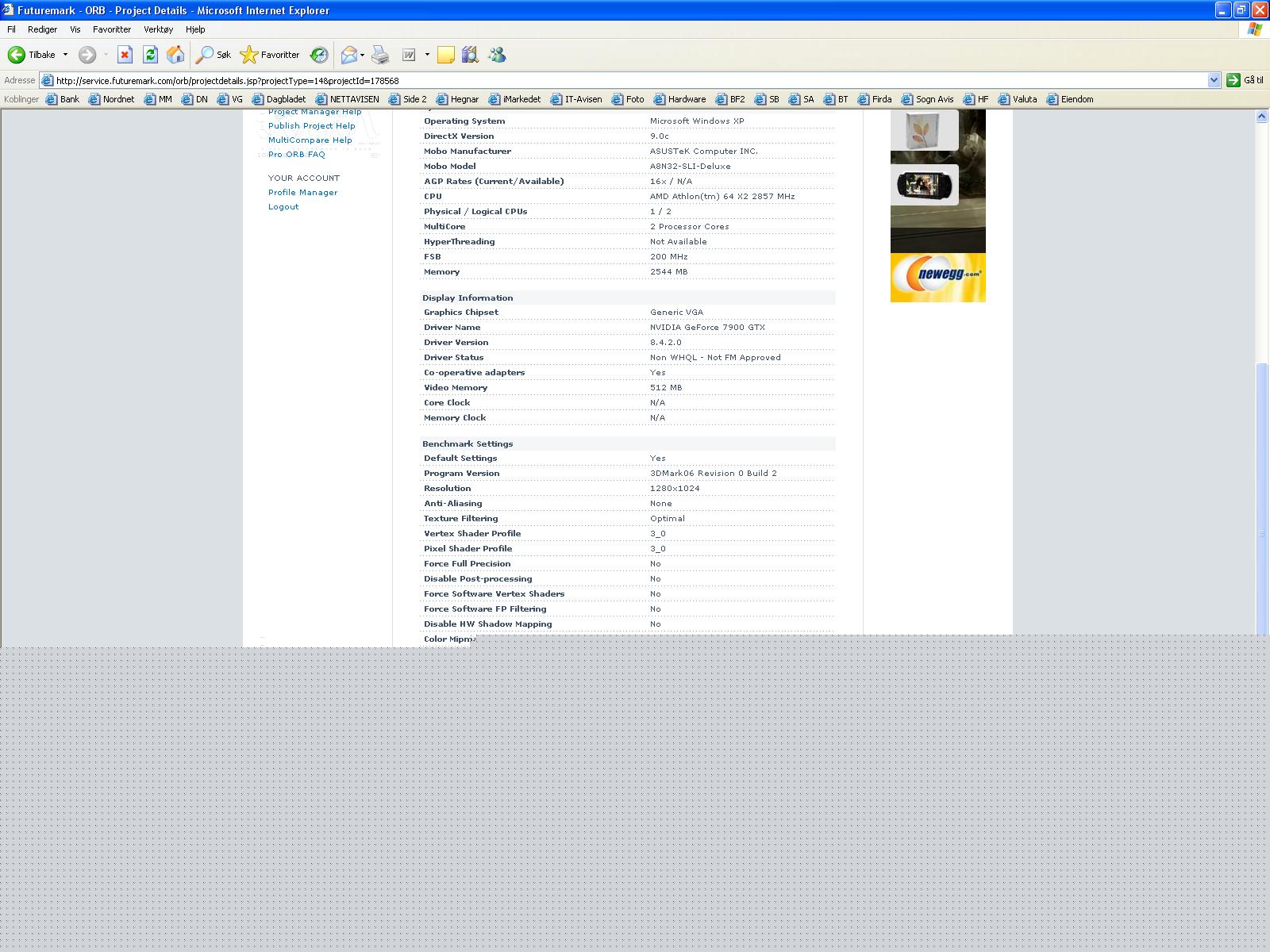Viewport: 1270px width, 952px height.
Task: Click the Windows flag throbber logo
Action: coord(1255,29)
